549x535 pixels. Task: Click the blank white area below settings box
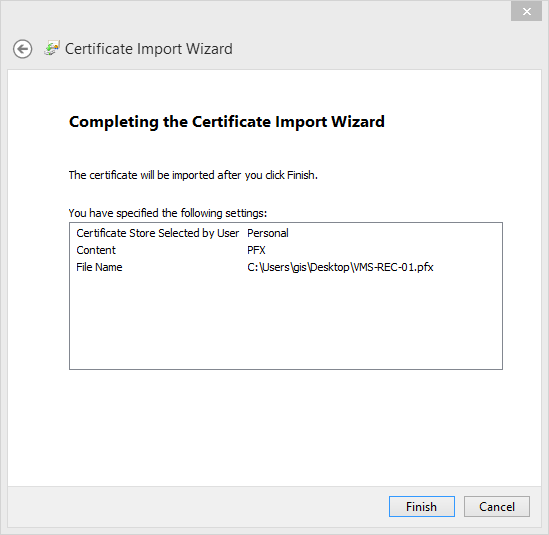tap(274, 427)
